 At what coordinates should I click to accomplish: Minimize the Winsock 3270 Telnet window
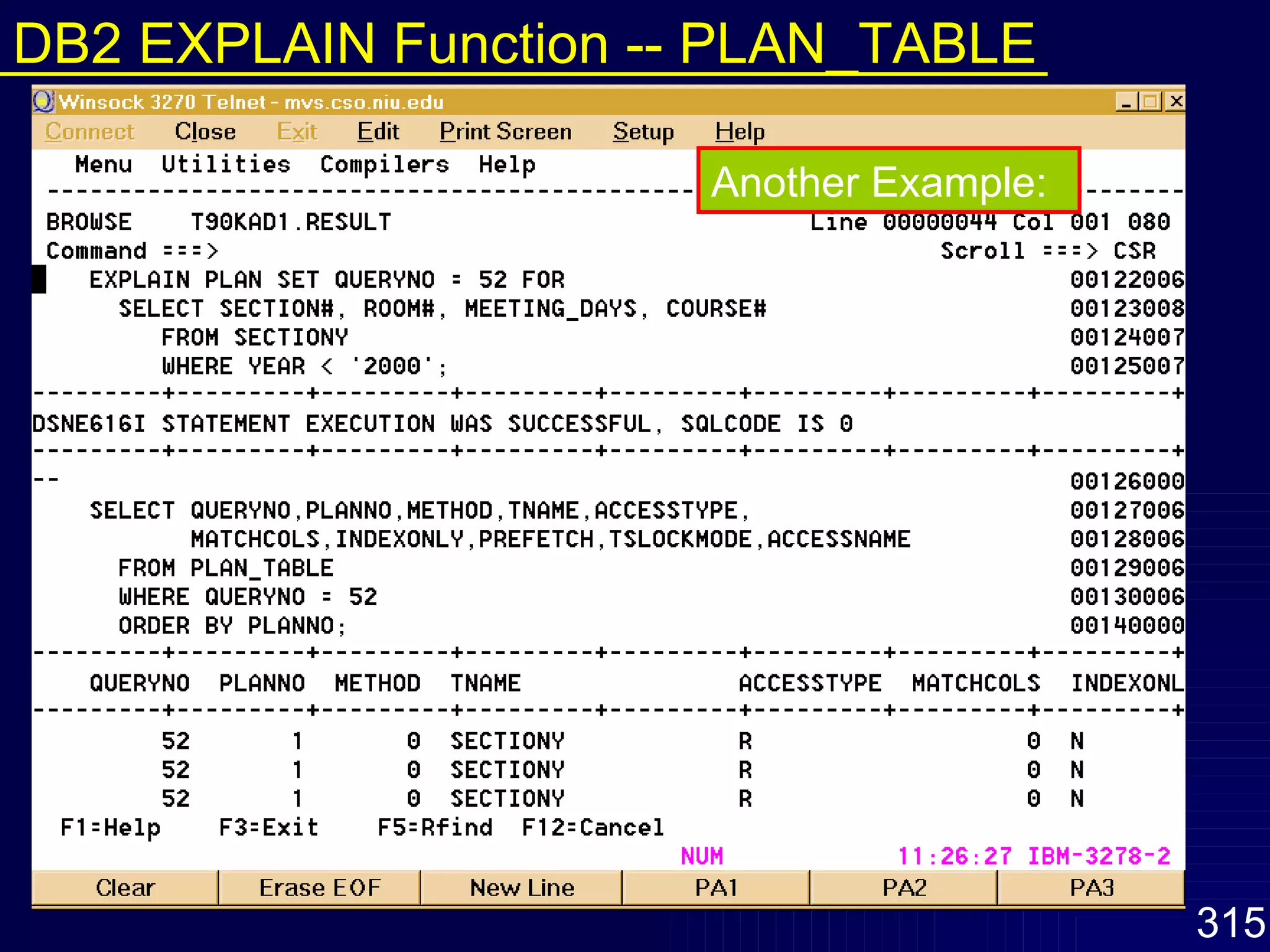tap(1126, 102)
